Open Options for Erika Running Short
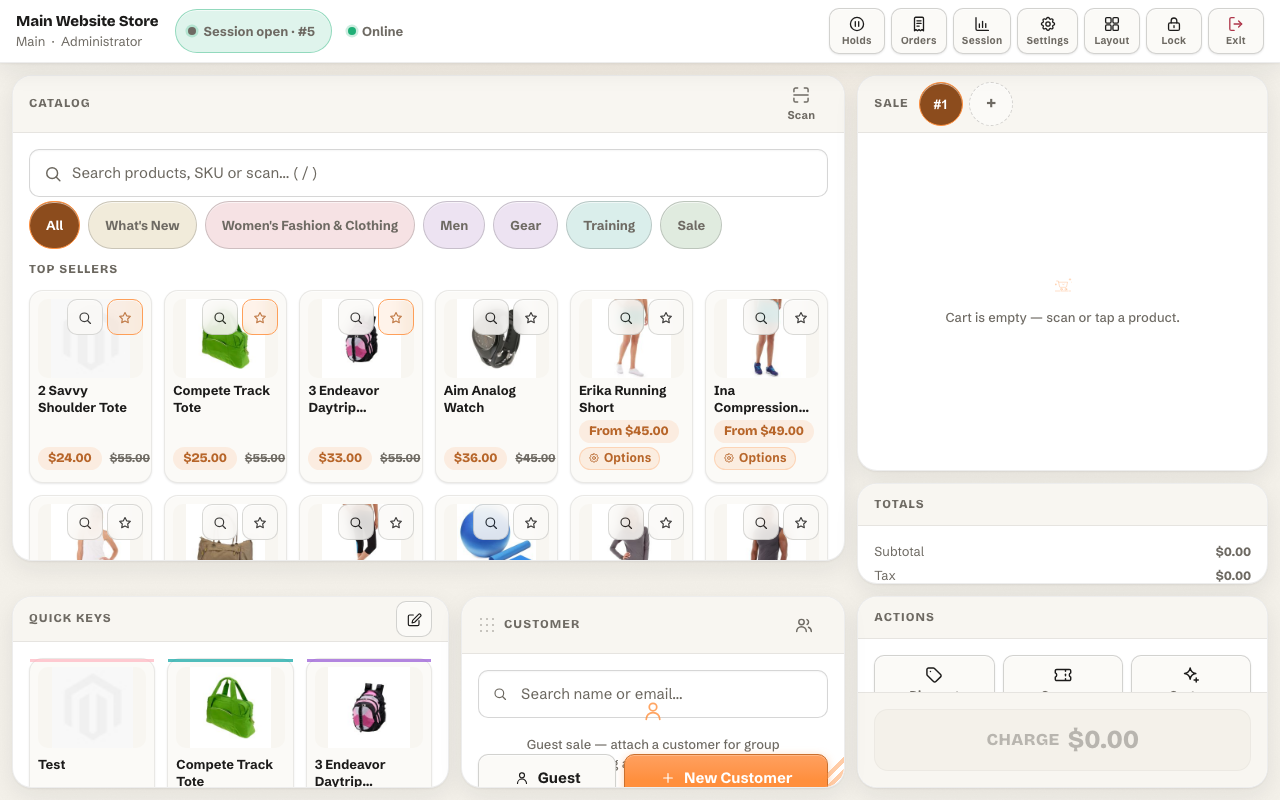Image resolution: width=1280 pixels, height=800 pixels. (x=620, y=458)
